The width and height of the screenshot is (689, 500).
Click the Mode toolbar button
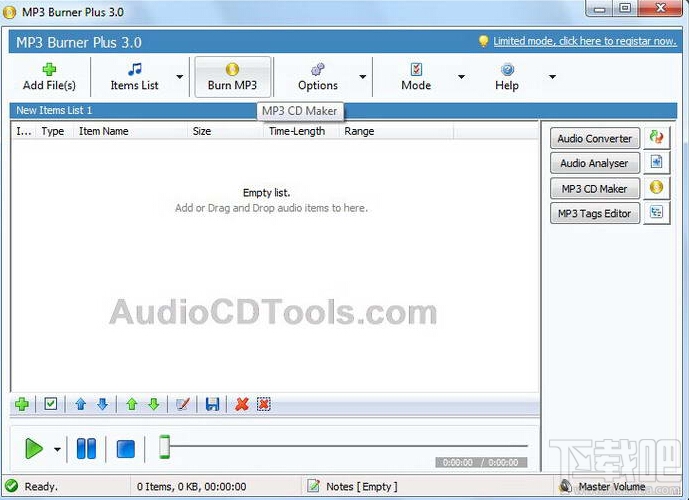(416, 77)
